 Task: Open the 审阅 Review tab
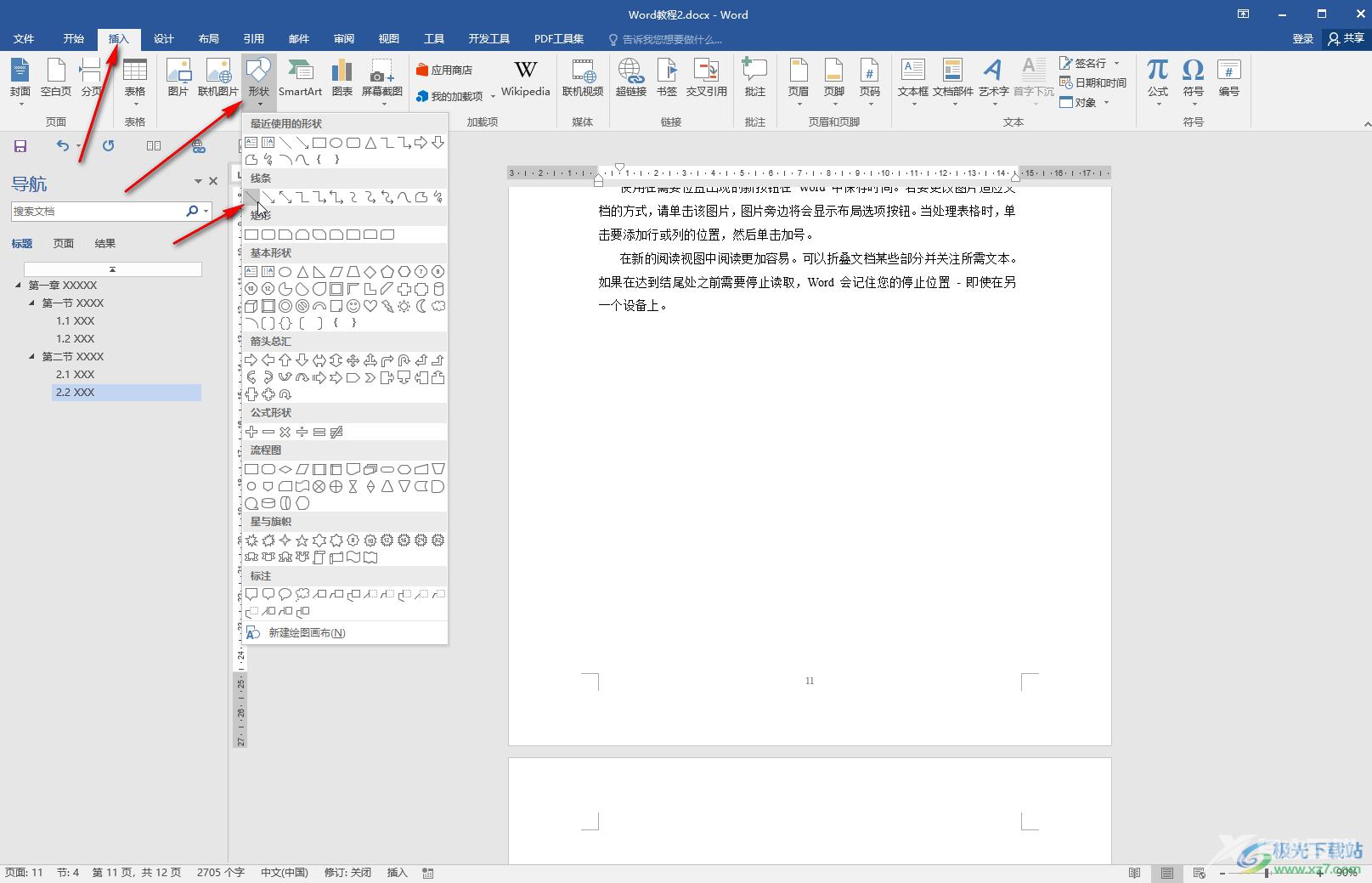[x=344, y=38]
